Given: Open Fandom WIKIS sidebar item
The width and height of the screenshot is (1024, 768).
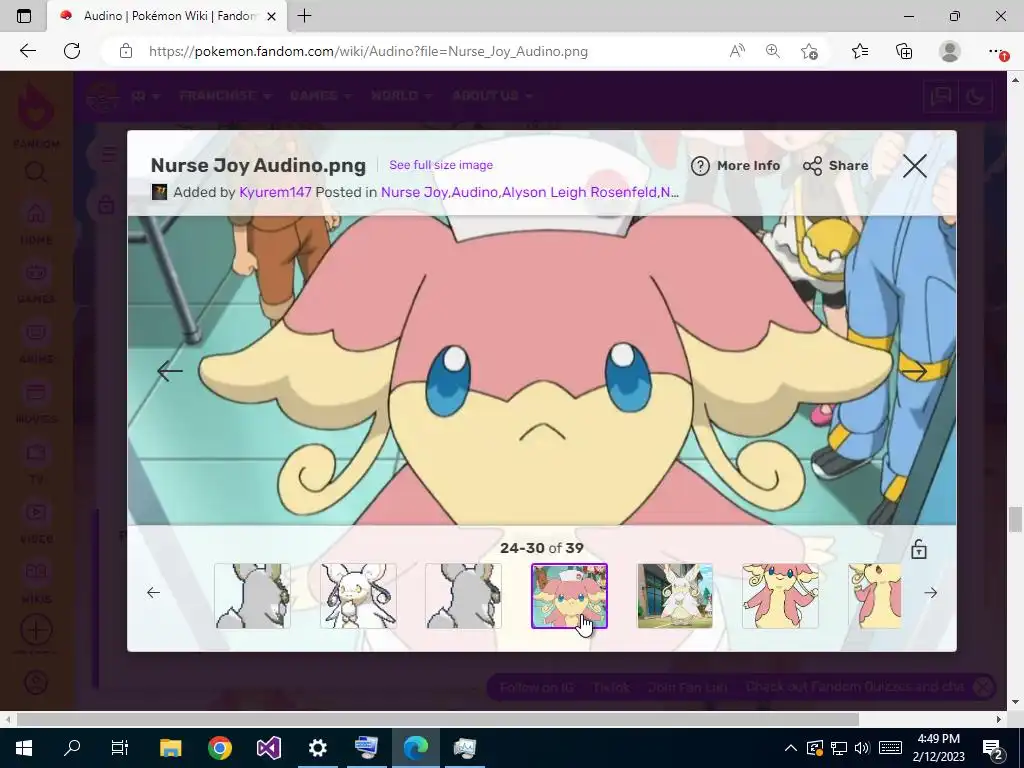Looking at the screenshot, I should click(x=36, y=583).
